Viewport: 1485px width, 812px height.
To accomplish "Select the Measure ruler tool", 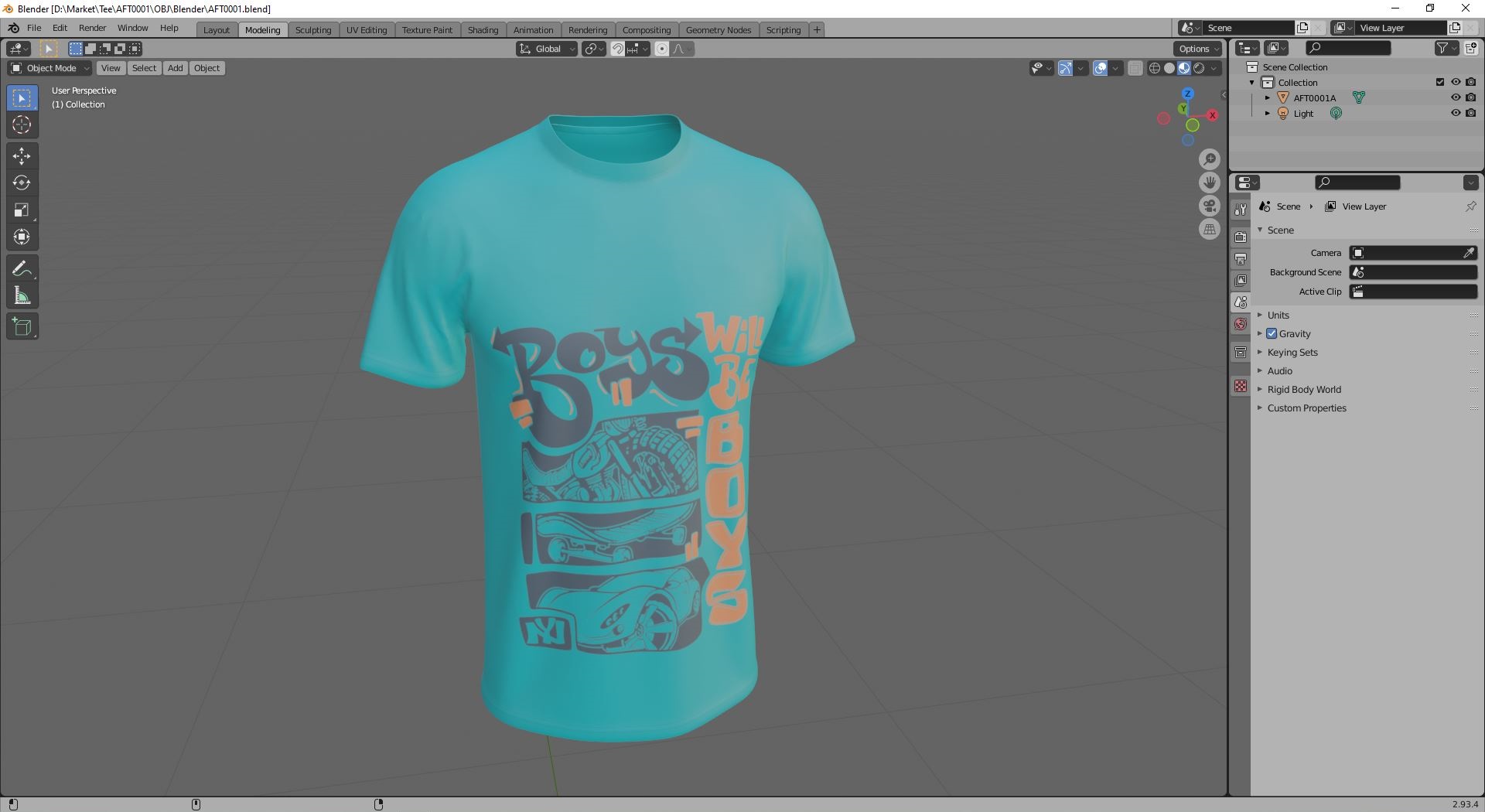I will click(22, 295).
